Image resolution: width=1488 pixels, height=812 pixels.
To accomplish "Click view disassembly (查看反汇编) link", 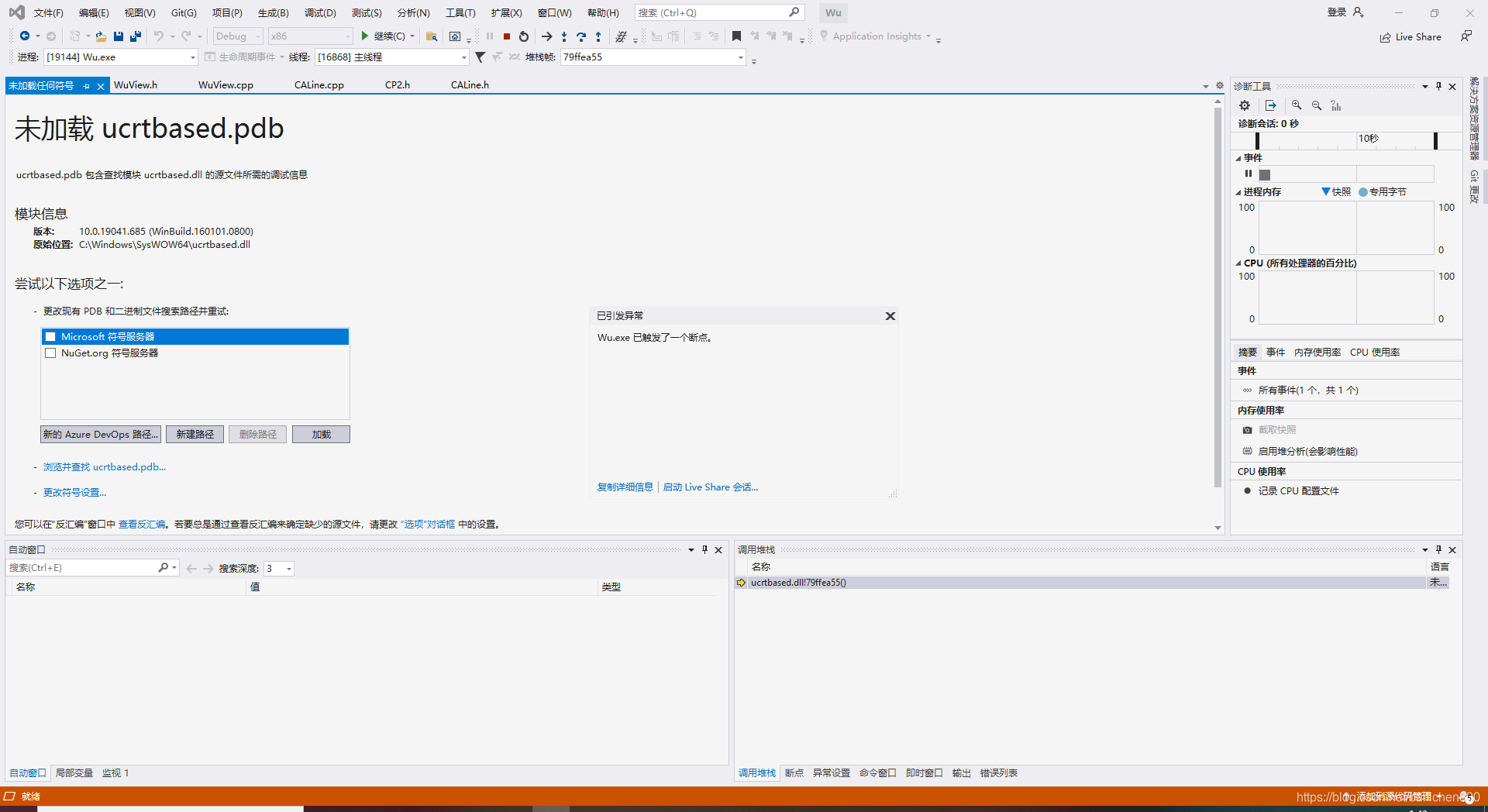I will tap(142, 525).
